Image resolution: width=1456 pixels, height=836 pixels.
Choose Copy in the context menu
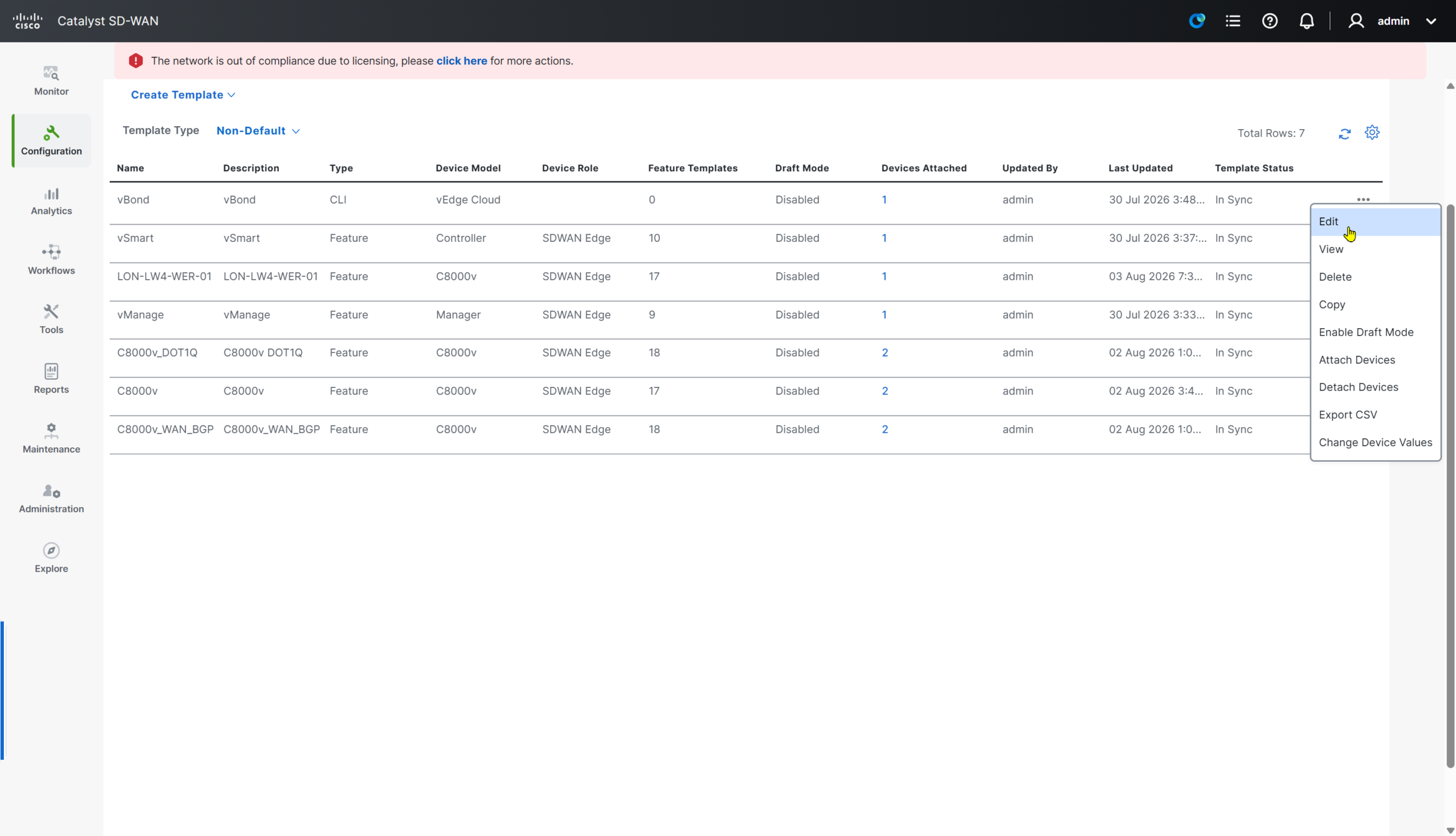[x=1376, y=304]
